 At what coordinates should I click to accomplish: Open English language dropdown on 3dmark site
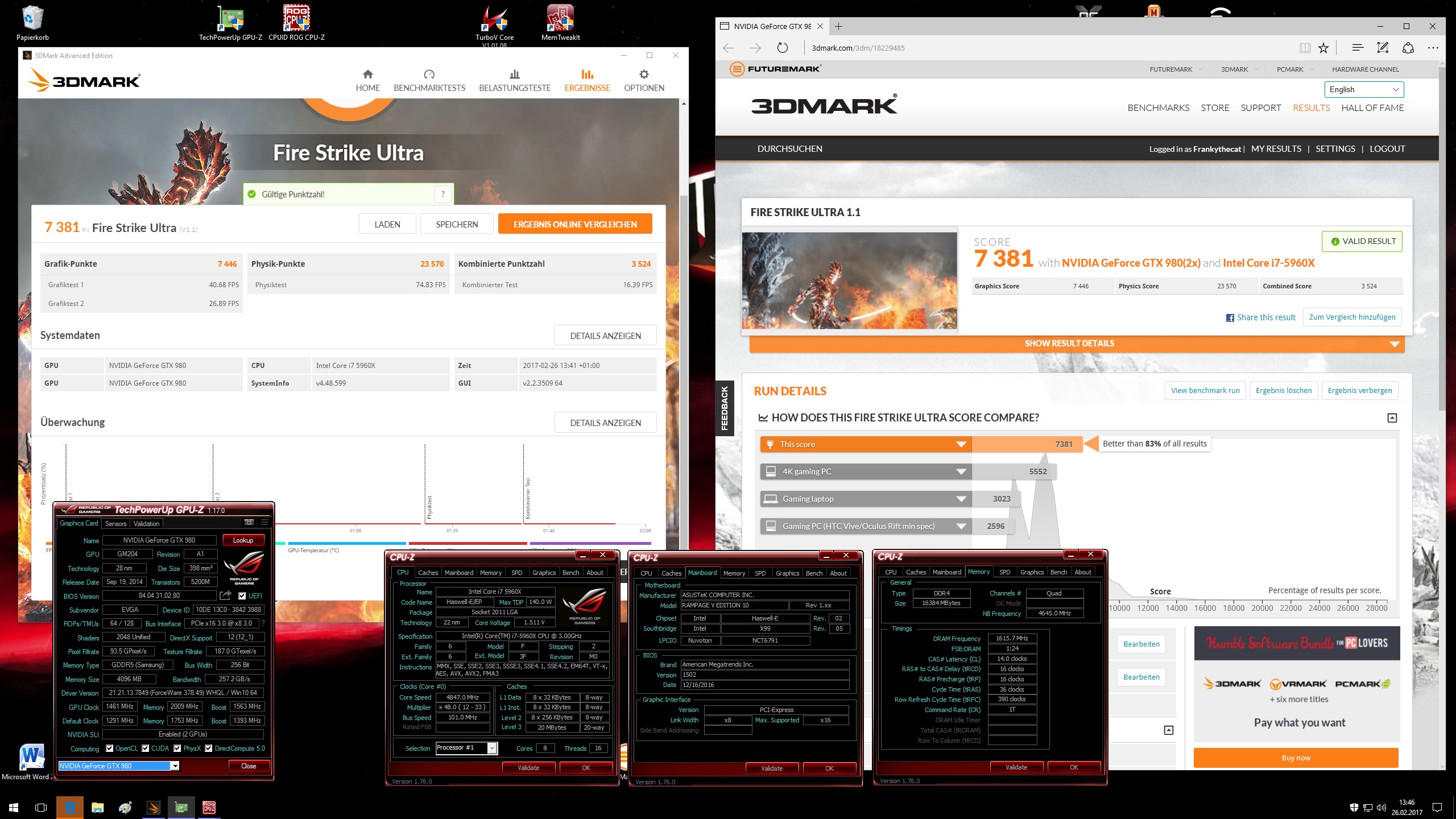click(x=1364, y=89)
